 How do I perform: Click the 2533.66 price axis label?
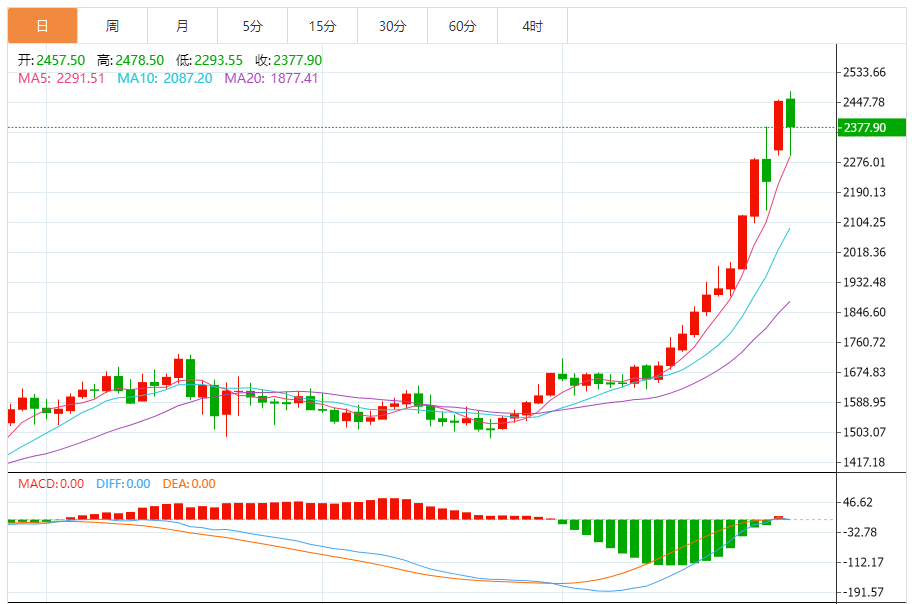865,72
